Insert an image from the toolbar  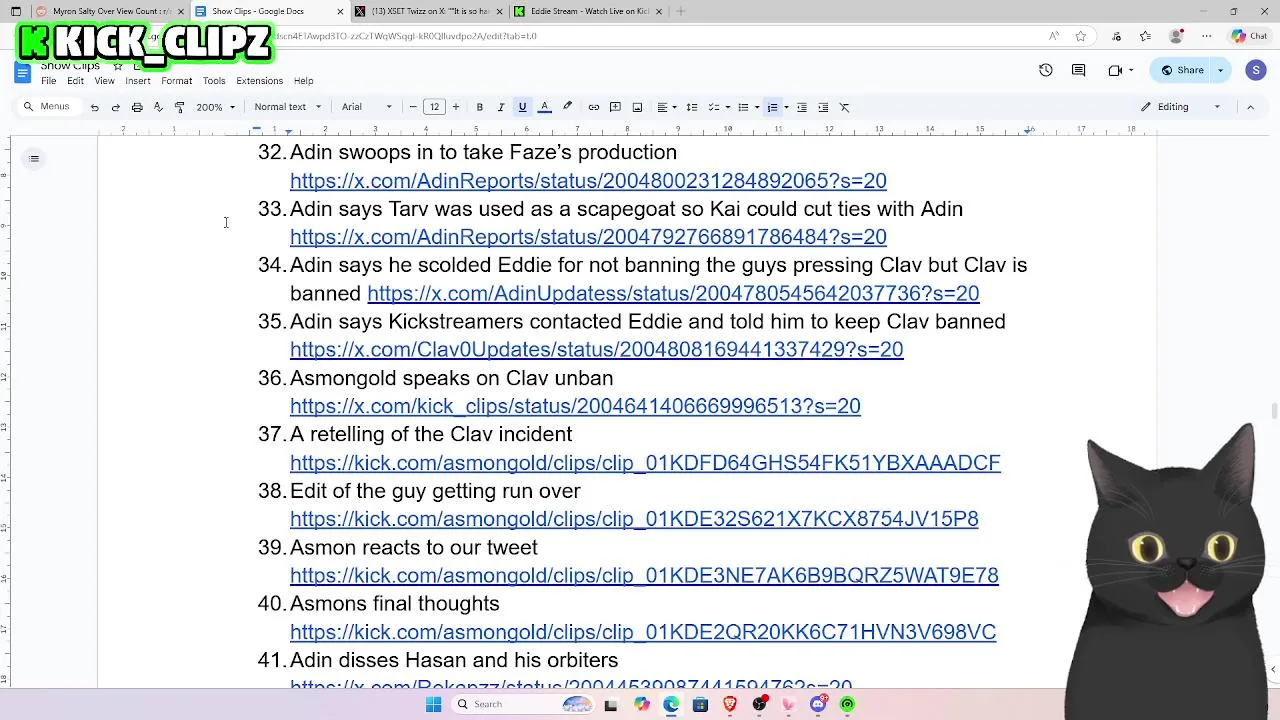point(637,107)
